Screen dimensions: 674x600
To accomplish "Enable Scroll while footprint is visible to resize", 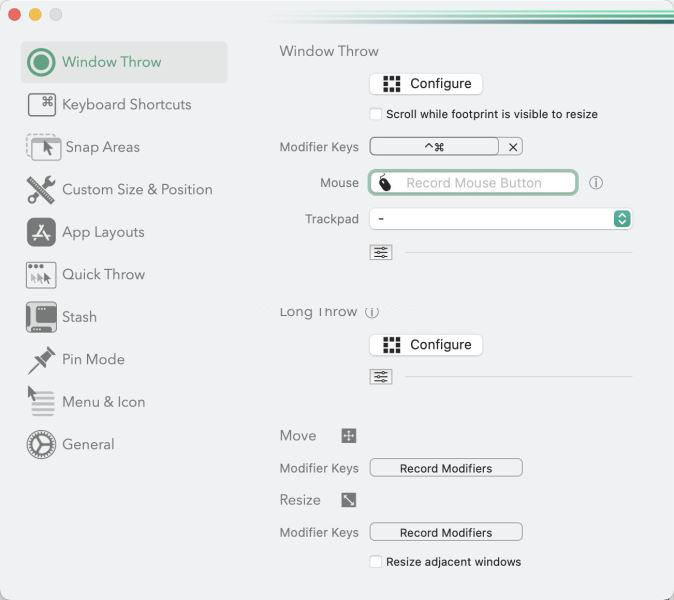I will tap(376, 114).
